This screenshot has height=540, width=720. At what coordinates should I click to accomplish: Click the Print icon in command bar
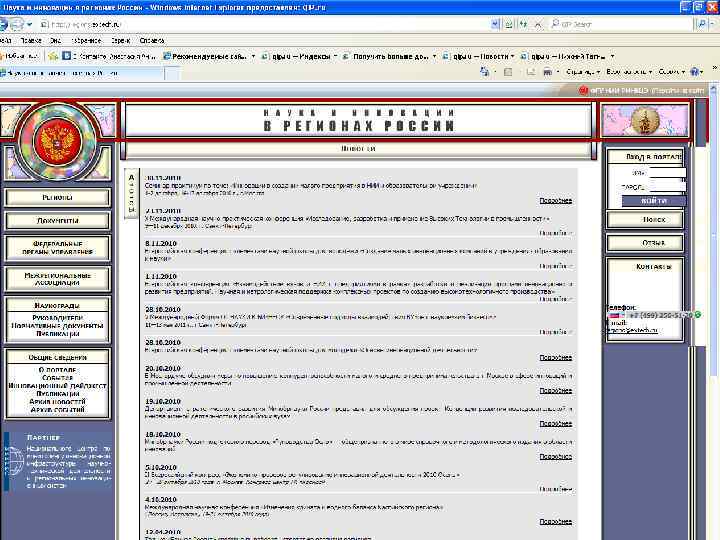(547, 72)
